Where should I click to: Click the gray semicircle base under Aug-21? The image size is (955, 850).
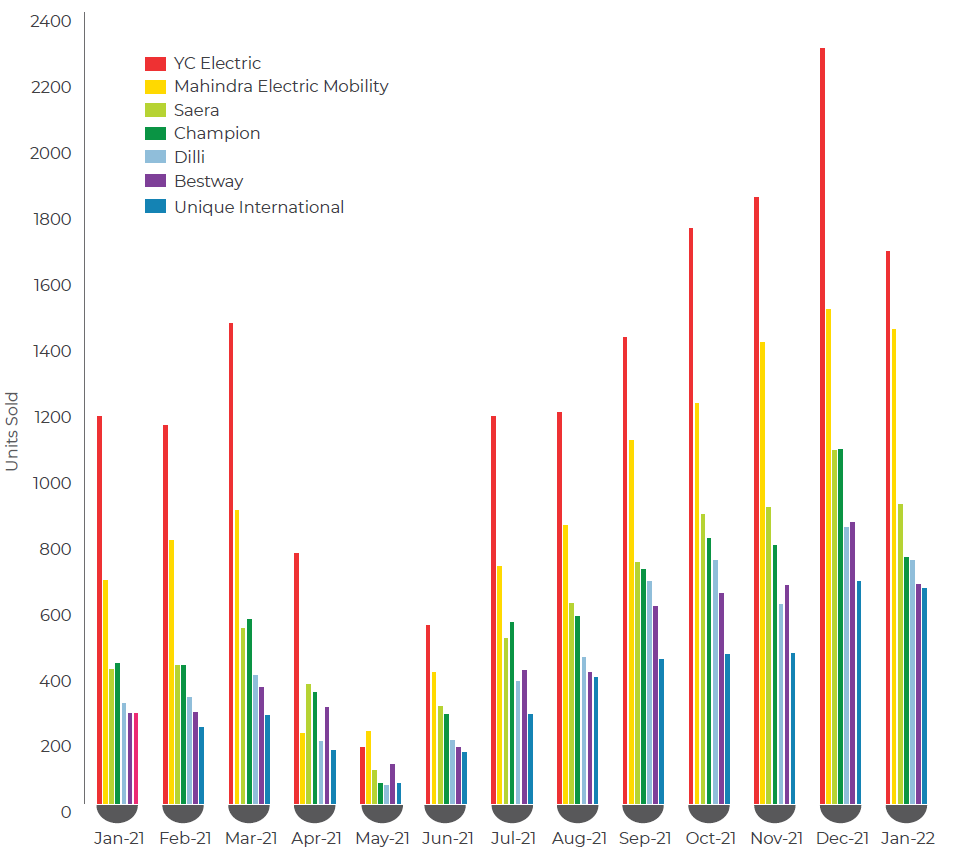[577, 814]
